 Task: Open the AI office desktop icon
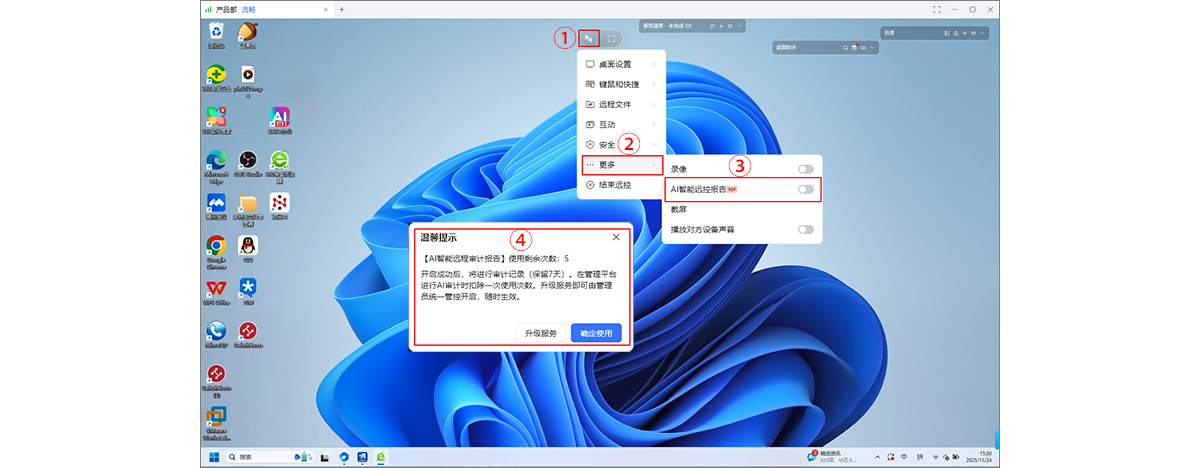pos(280,119)
